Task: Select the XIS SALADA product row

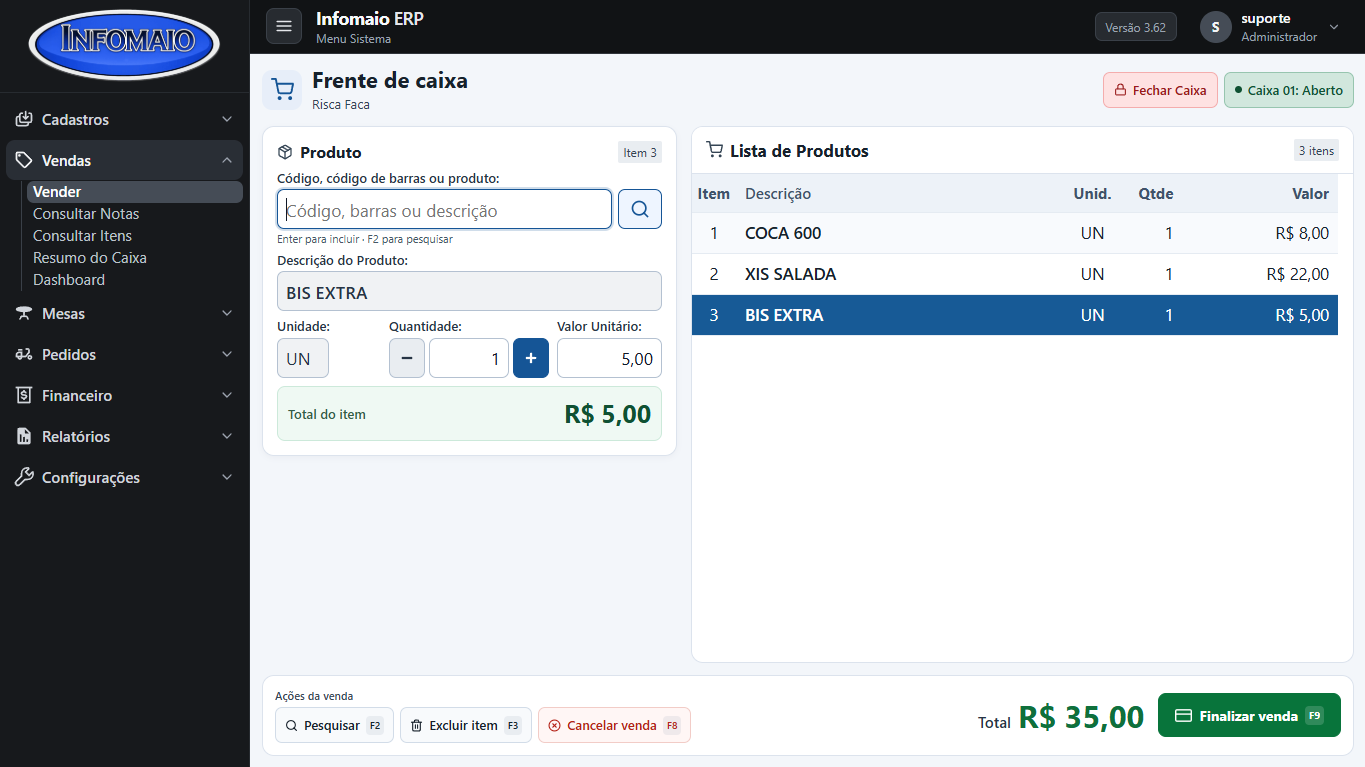Action: click(x=1015, y=274)
